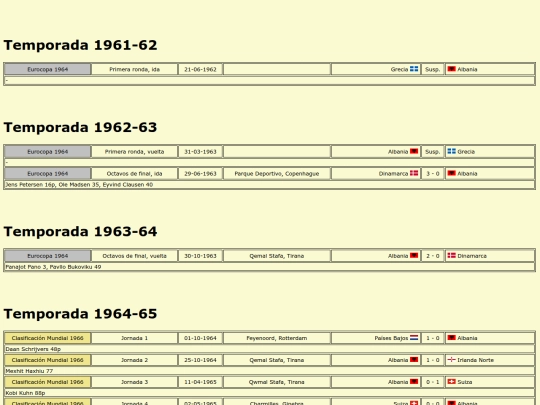This screenshot has width=540, height=405.
Task: Click the Albania flag in the Jornada 3 row
Action: (414, 382)
